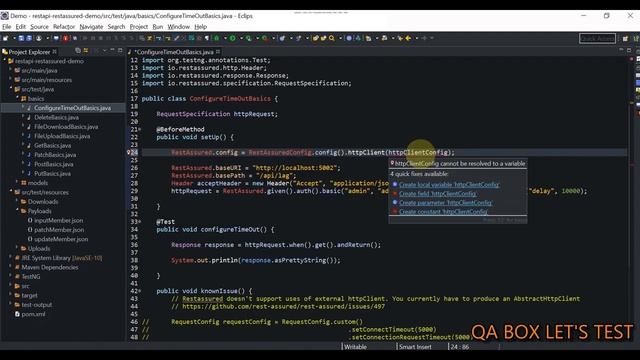Maximize the Project Explorer panel
Image resolution: width=640 pixels, height=360 pixels.
click(120, 51)
